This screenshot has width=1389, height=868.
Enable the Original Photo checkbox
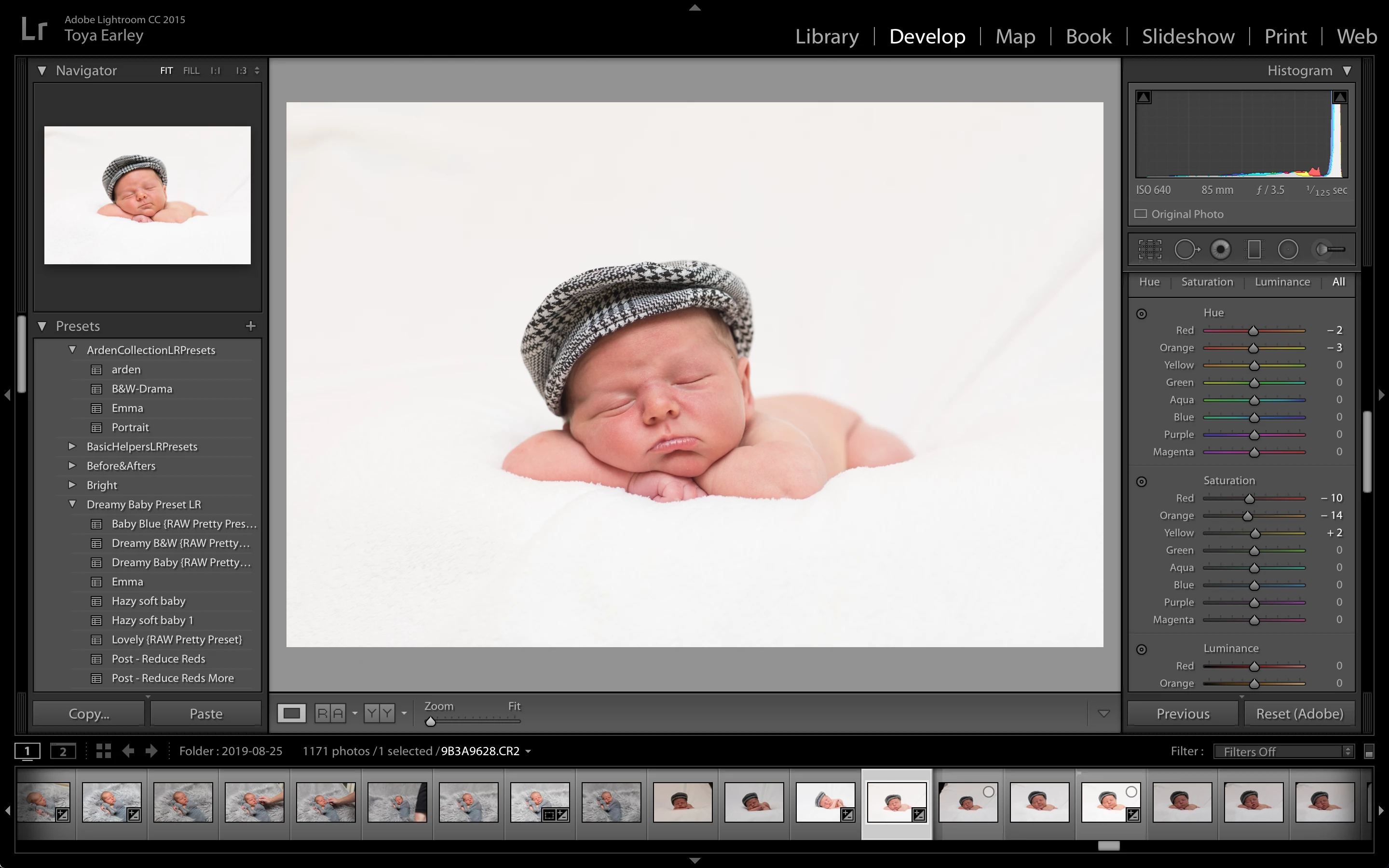coord(1141,214)
